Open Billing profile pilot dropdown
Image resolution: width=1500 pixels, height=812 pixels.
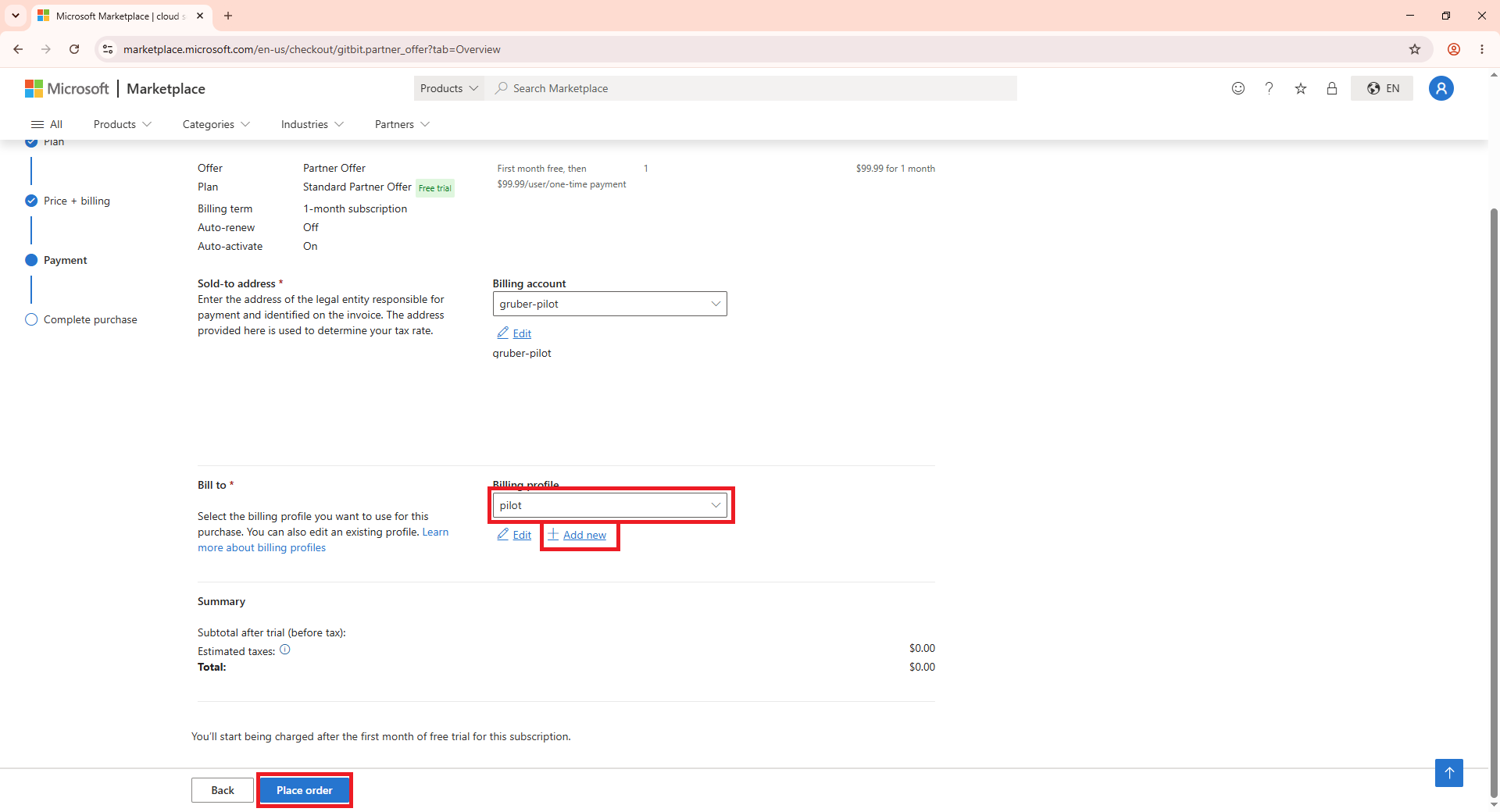point(609,505)
